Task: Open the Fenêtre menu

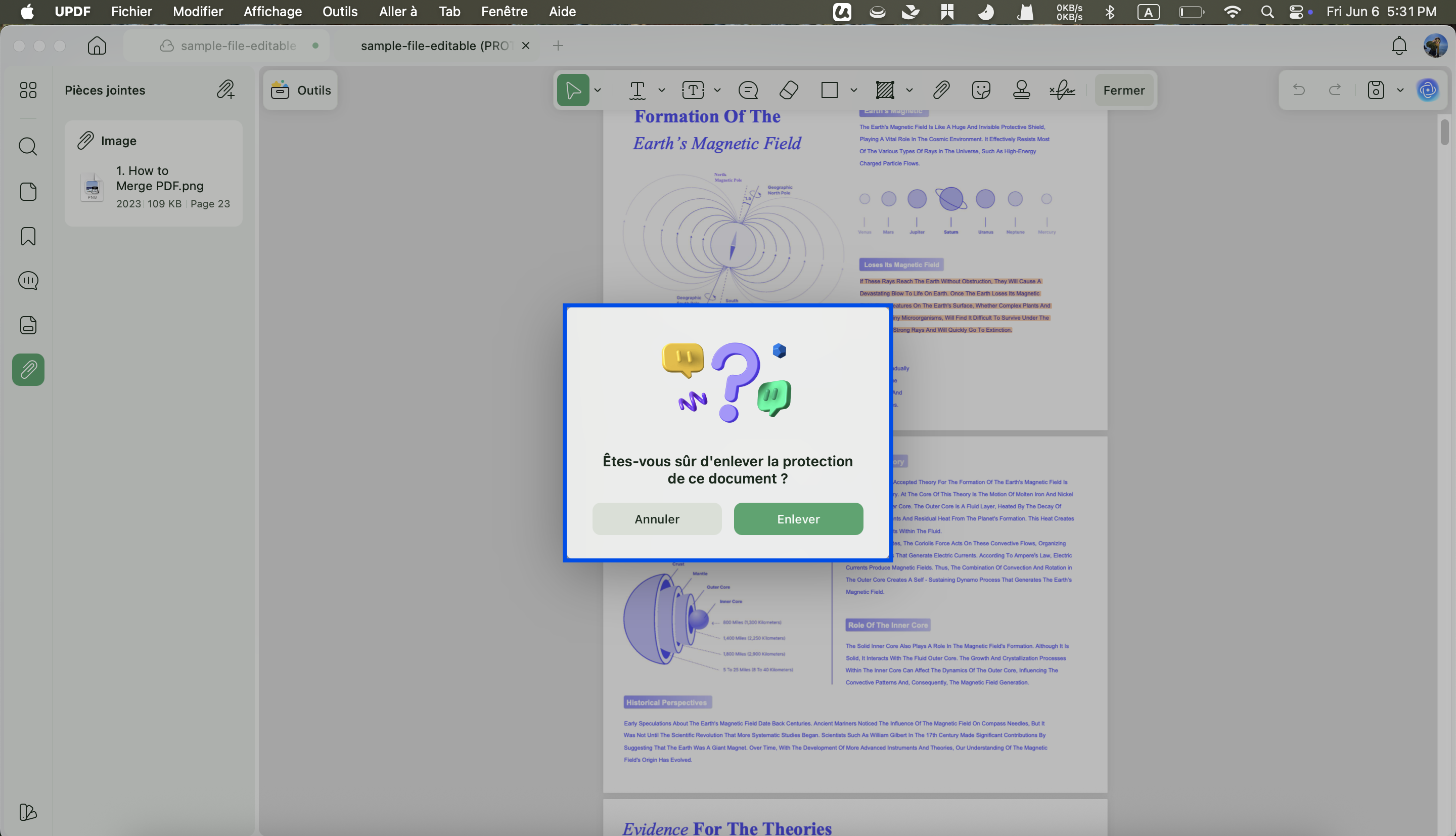Action: 504,12
